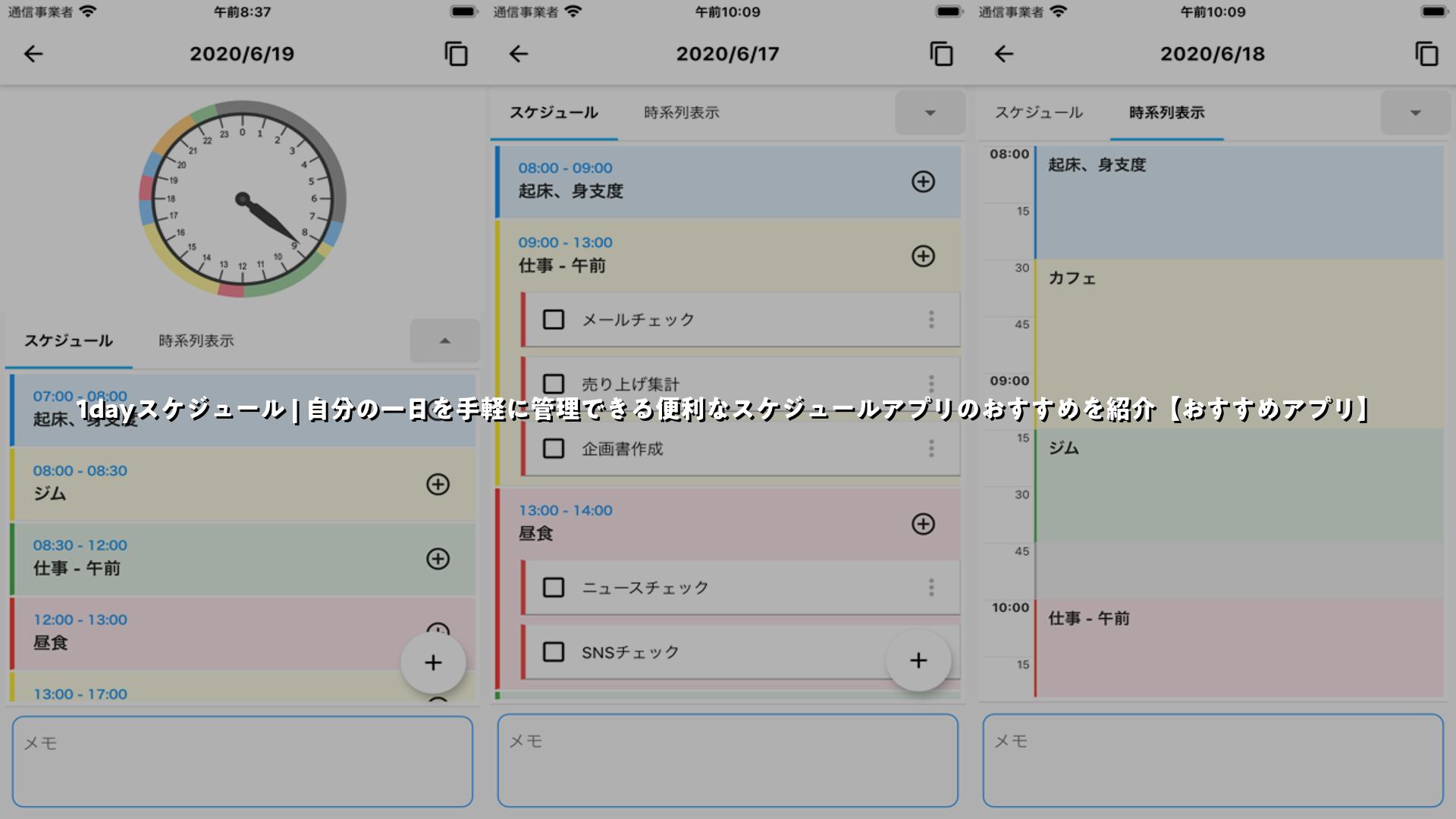Focus メモ field on 2020/6/18 screen
The image size is (1456, 819).
click(x=1213, y=761)
